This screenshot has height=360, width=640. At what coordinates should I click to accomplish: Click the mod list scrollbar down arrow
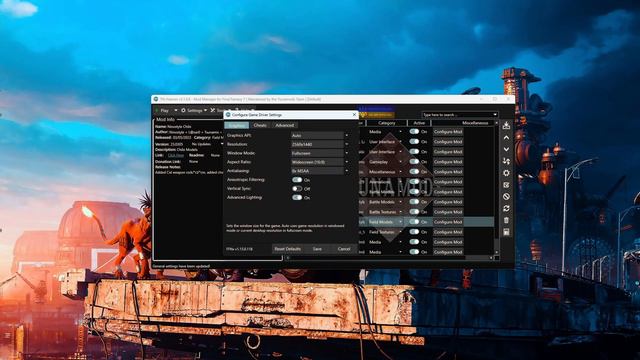497,252
